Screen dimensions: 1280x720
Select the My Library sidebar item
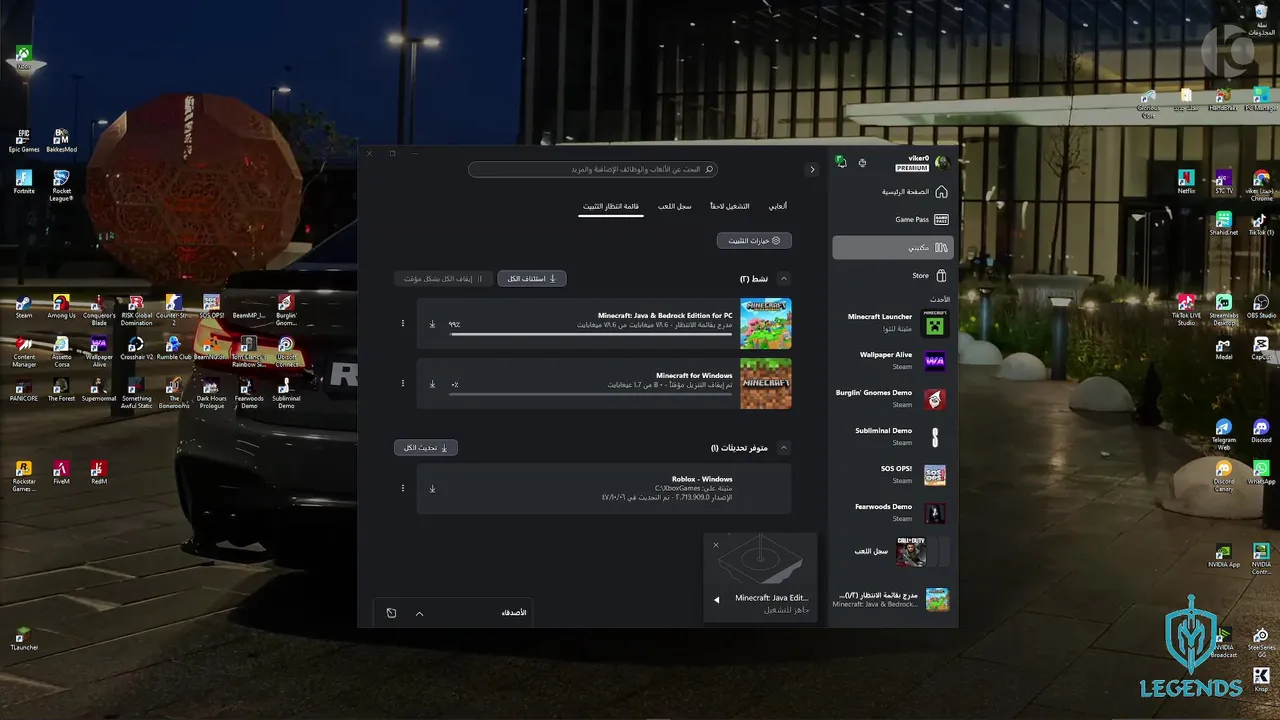pyautogui.click(x=892, y=247)
